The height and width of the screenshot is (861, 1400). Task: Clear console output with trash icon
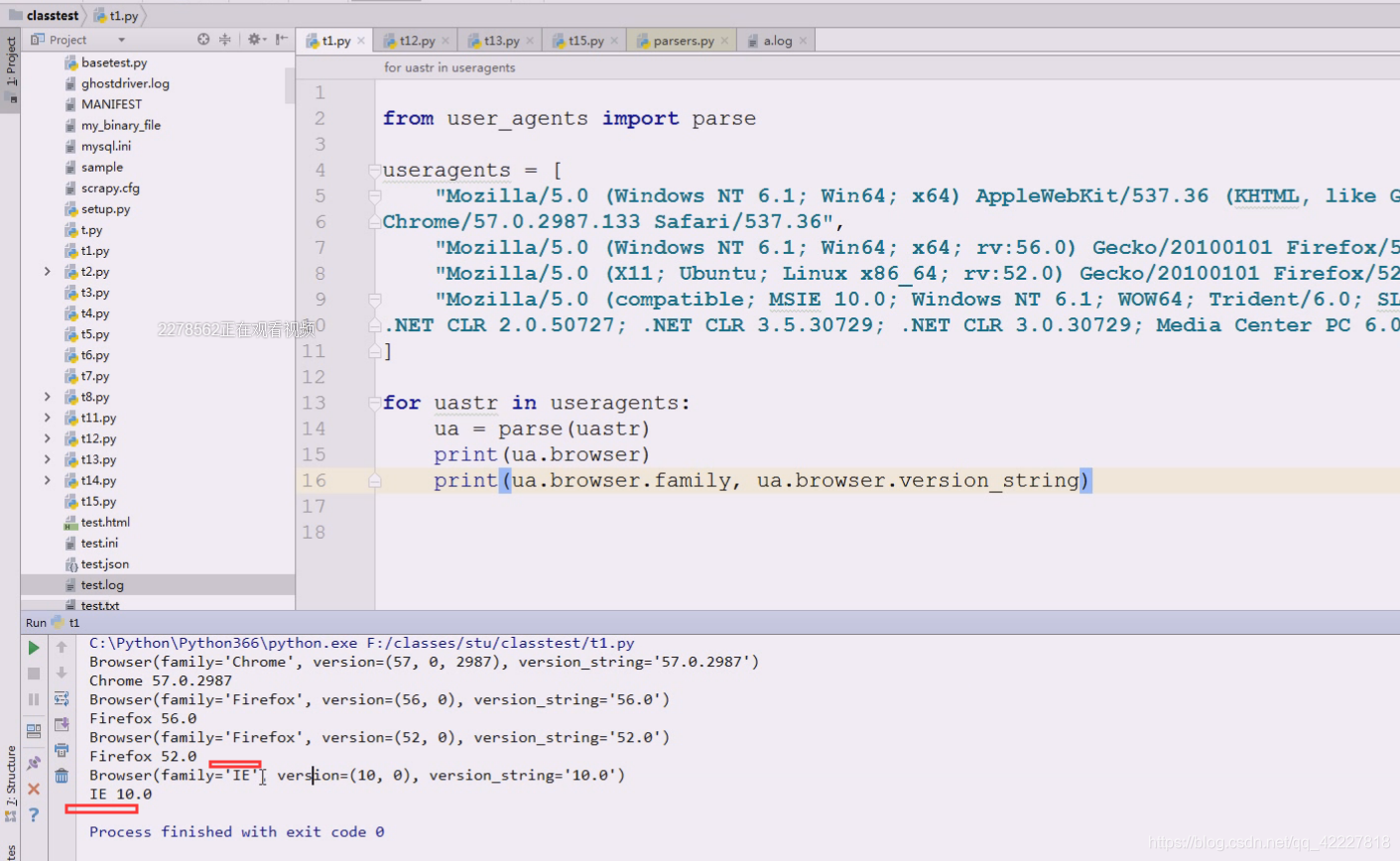click(x=62, y=776)
